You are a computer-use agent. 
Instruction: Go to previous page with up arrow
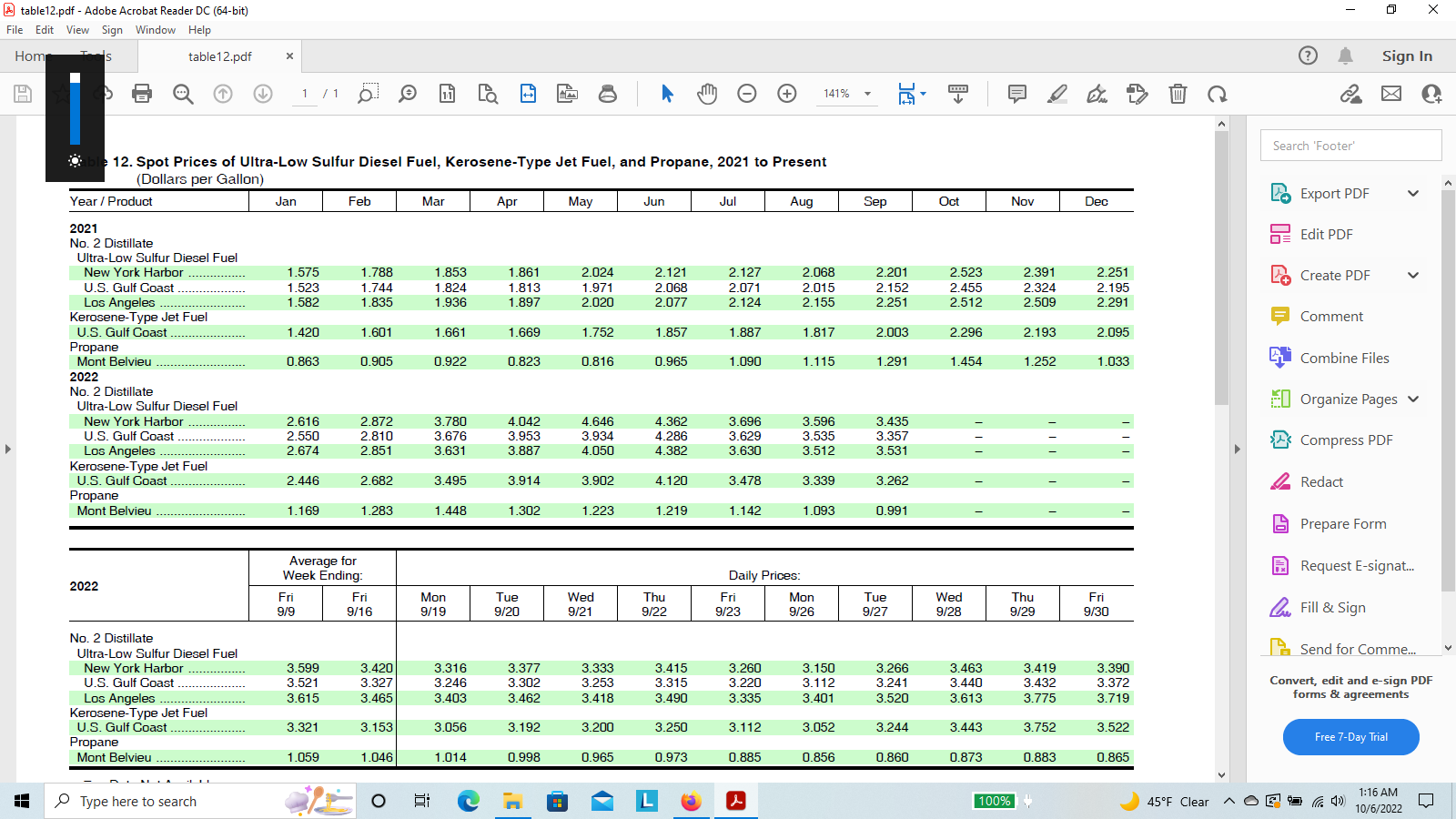pyautogui.click(x=223, y=94)
